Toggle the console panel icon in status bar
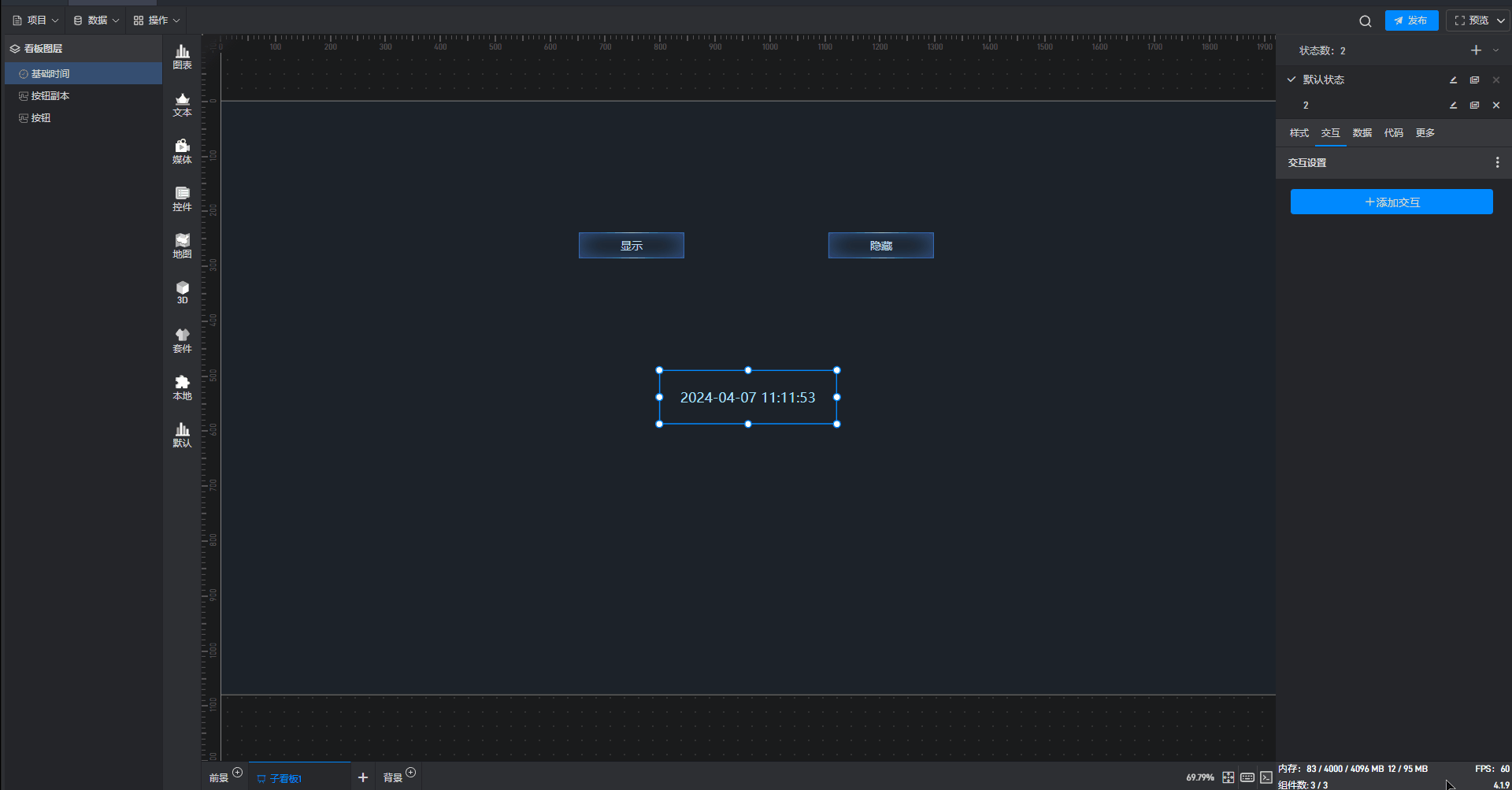Viewport: 1512px width, 790px height. [x=1266, y=777]
